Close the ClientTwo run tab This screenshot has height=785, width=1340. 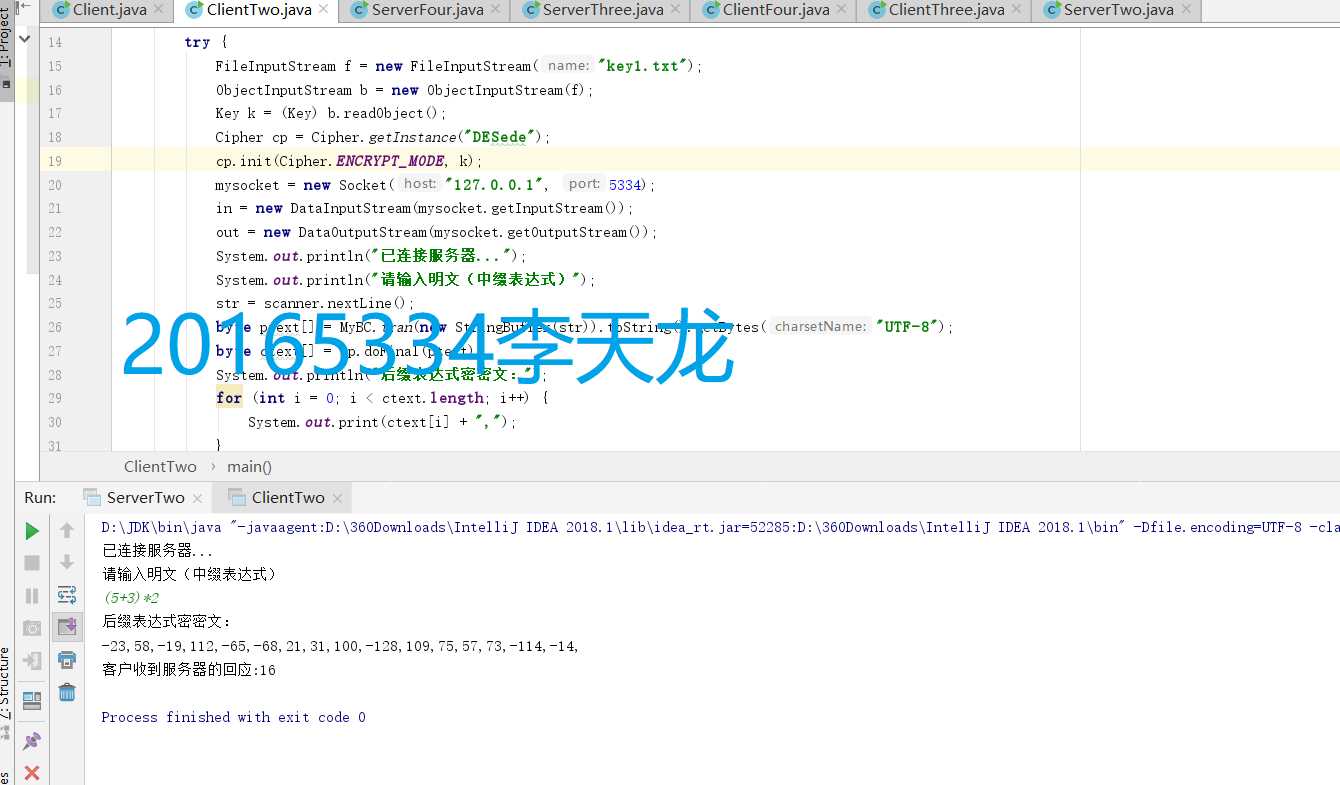coord(337,498)
